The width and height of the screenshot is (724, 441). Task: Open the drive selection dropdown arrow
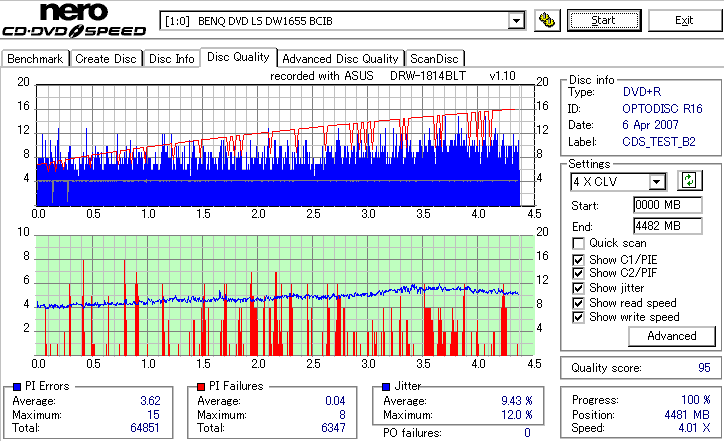tap(516, 21)
